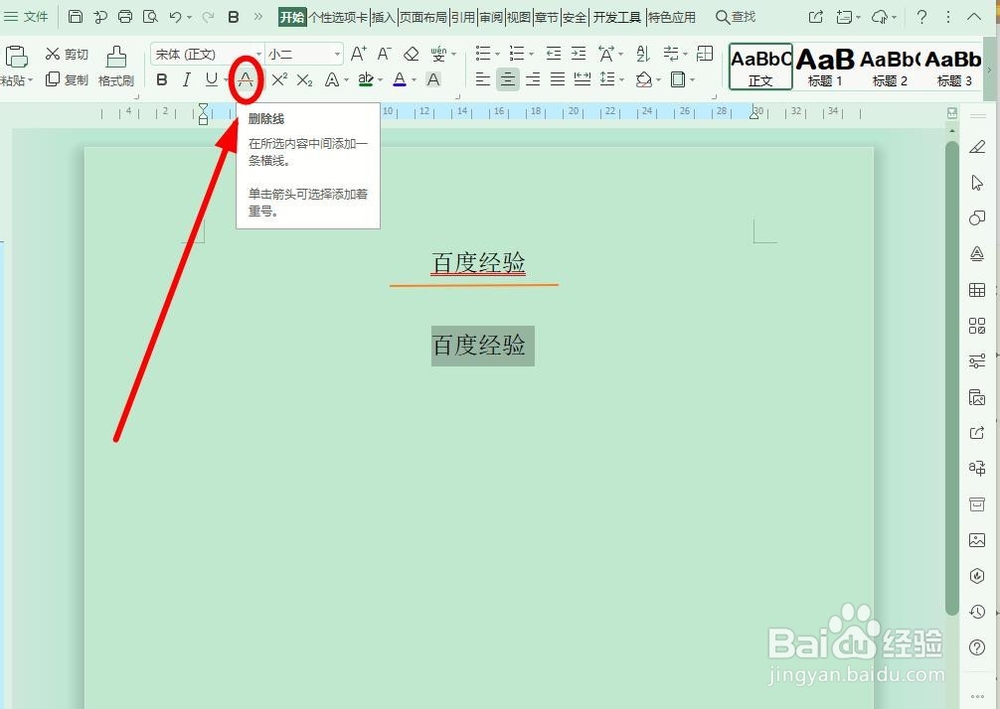Image resolution: width=1000 pixels, height=709 pixels.
Task: Apply superscript X² formatting
Action: click(279, 80)
